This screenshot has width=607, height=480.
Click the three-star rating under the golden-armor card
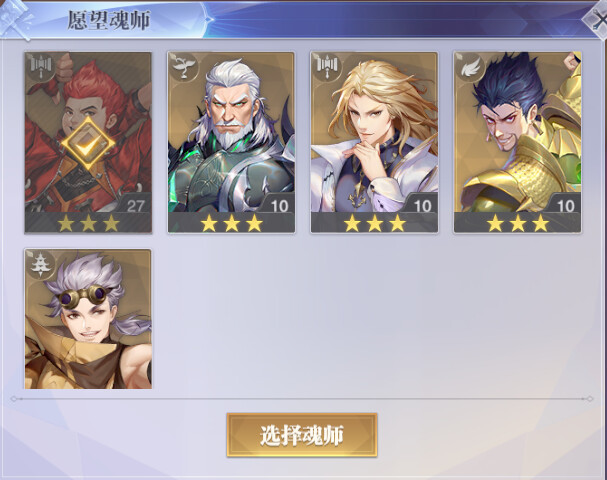(x=518, y=223)
